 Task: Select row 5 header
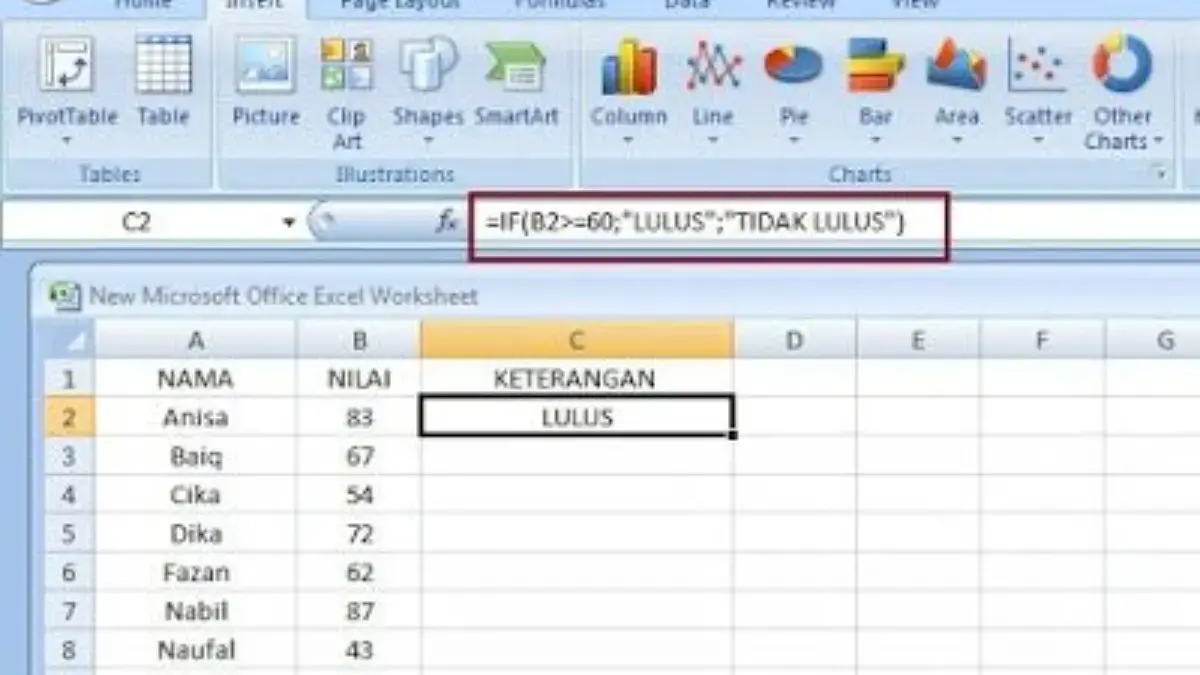[68, 534]
